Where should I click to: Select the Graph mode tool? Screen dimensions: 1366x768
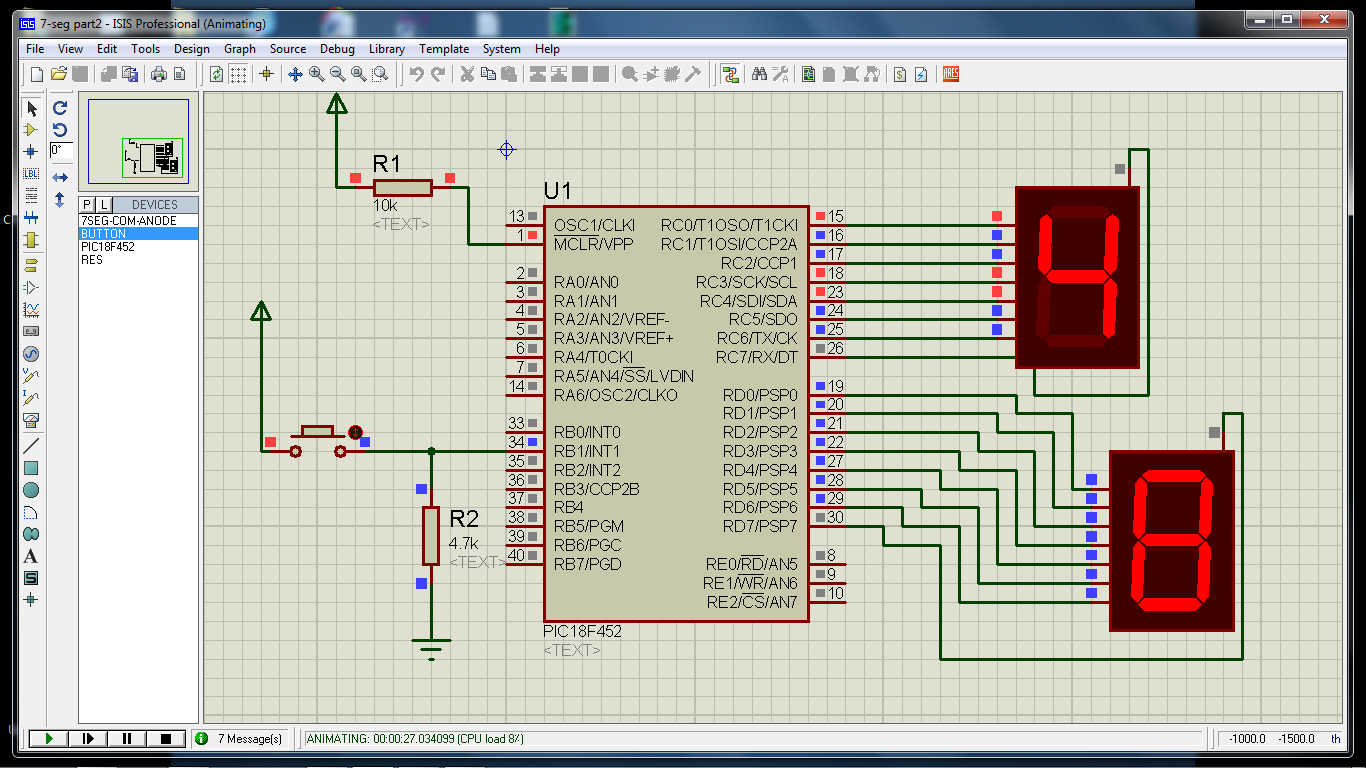click(30, 310)
